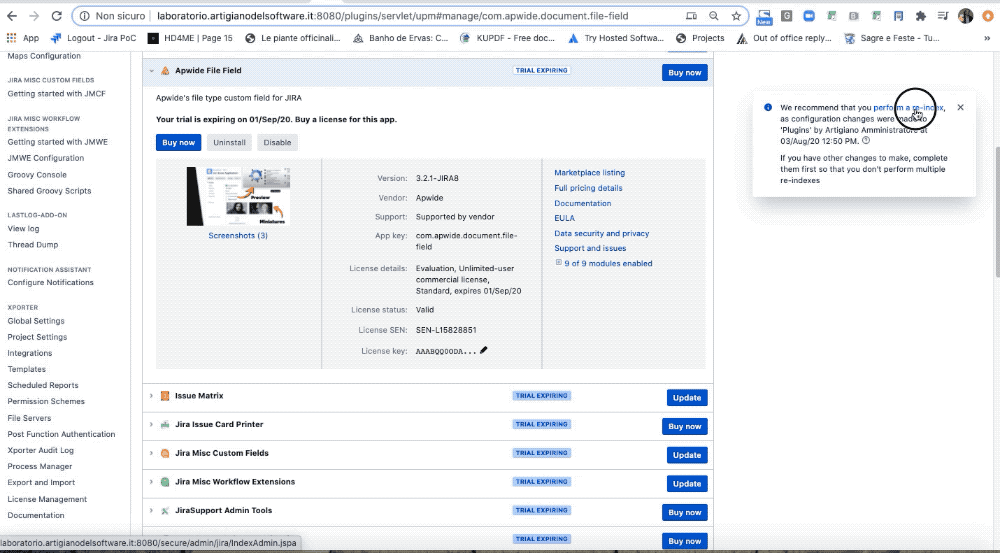Open Thread Dump in sidebar
This screenshot has height=553, width=1000.
[x=33, y=245]
